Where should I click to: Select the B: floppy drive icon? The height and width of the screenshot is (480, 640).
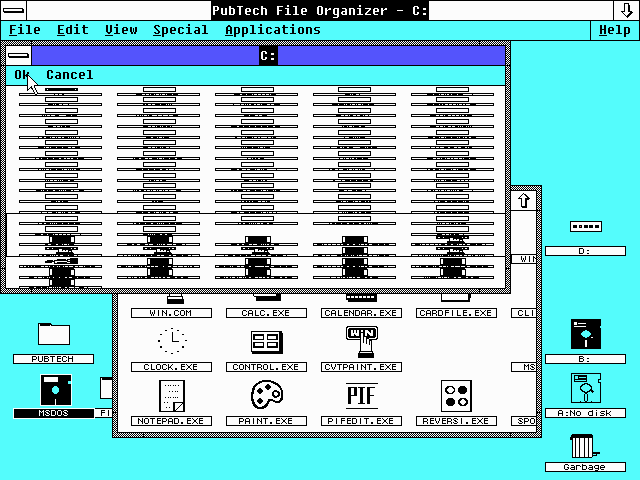[x=586, y=334]
